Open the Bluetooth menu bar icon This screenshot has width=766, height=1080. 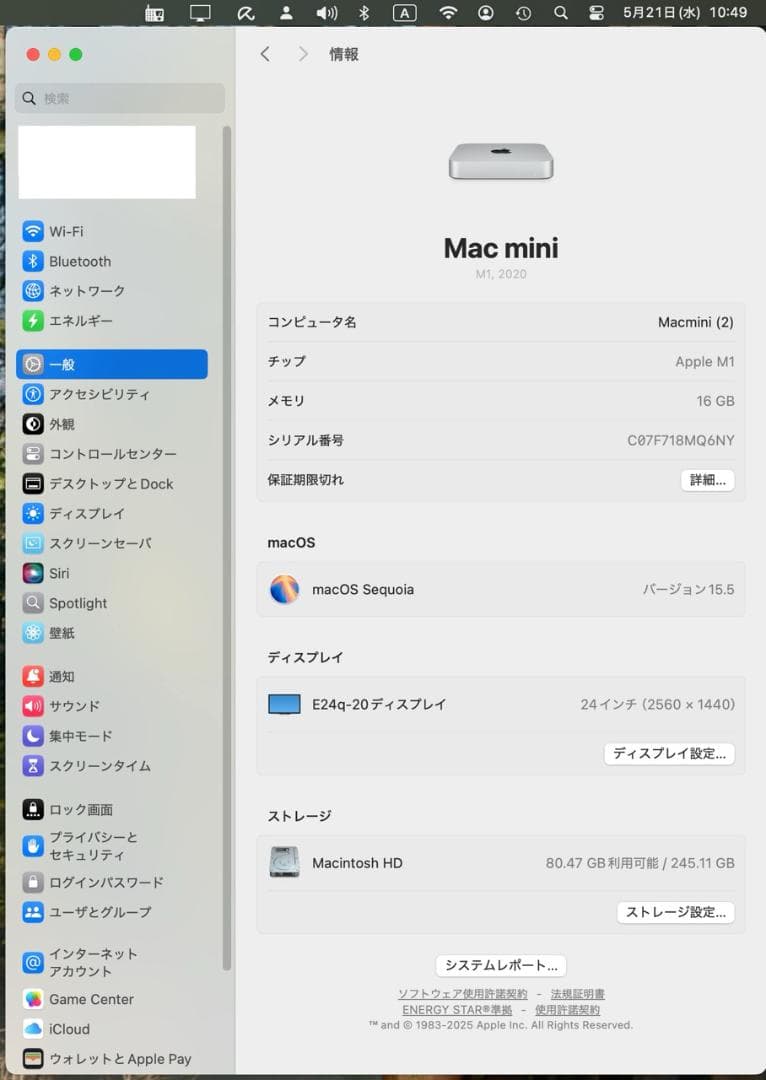tap(364, 12)
